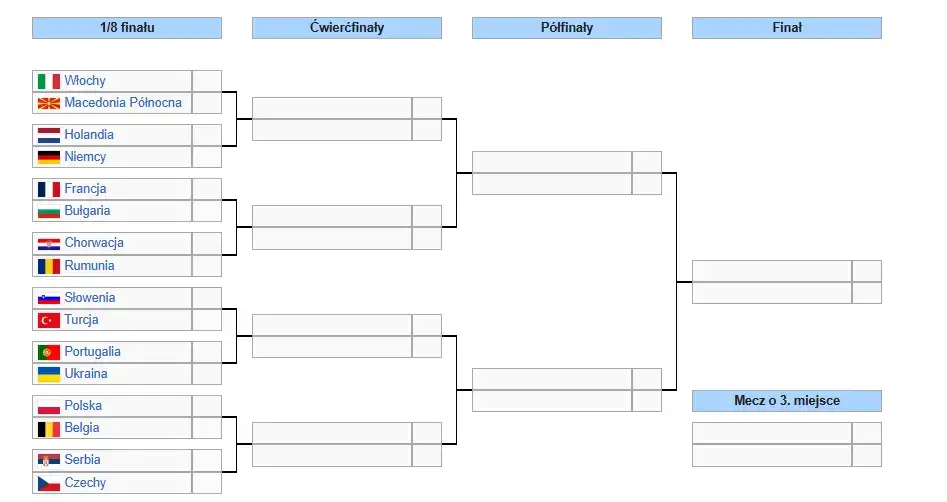The image size is (947, 502).
Task: Click the Ukraine flag icon
Action: [48, 374]
